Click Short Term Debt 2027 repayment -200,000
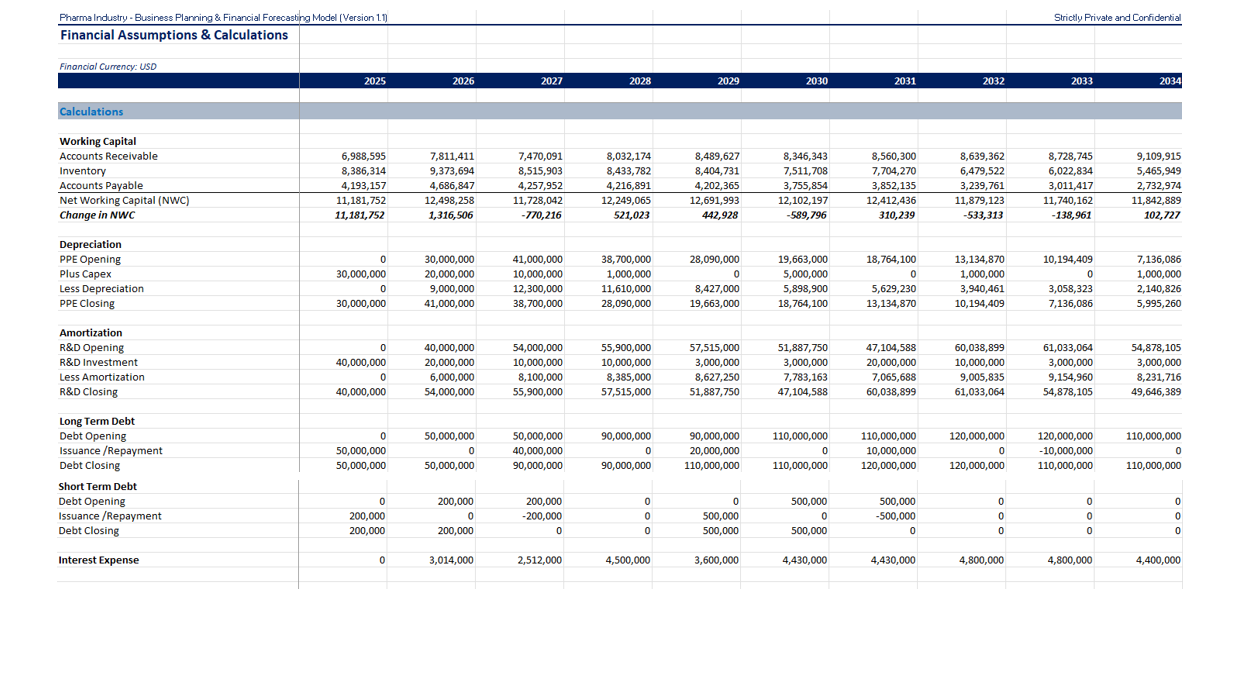This screenshot has height=693, width=1236. (x=543, y=516)
